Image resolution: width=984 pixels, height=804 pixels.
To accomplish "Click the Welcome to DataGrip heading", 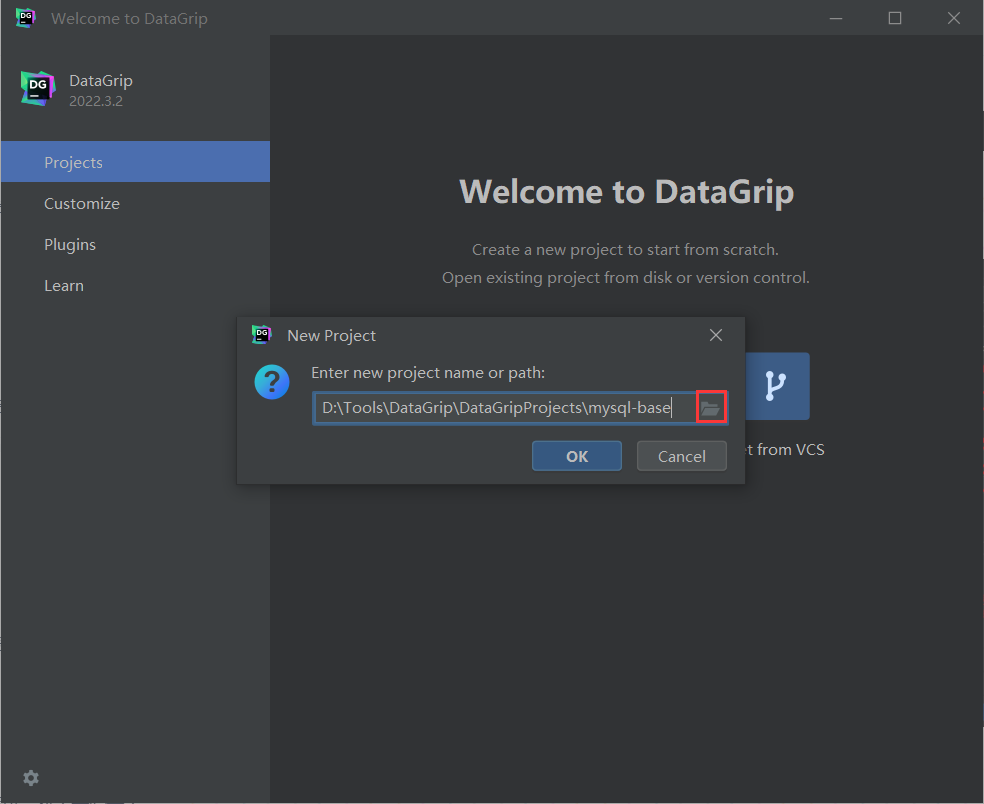I will (x=626, y=191).
